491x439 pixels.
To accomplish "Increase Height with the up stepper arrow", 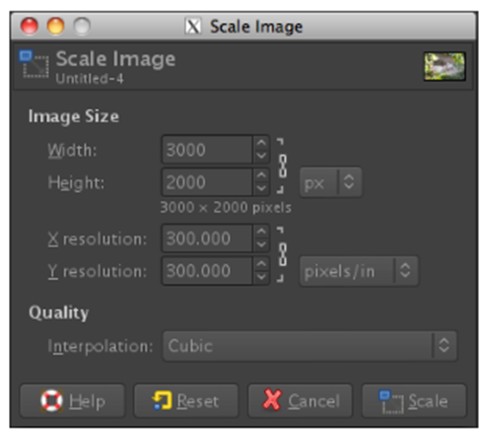I will (x=261, y=175).
